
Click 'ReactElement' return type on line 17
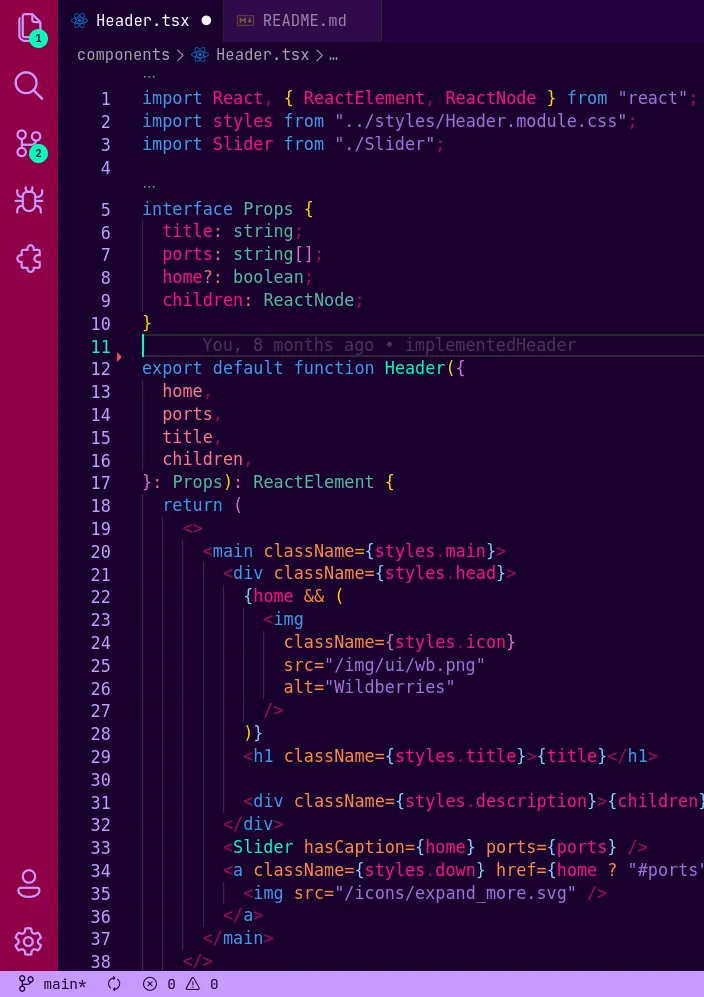314,482
